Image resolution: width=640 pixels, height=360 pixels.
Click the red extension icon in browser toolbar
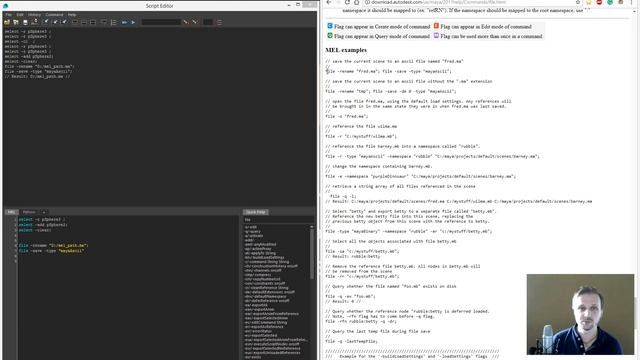pyautogui.click(x=599, y=2)
